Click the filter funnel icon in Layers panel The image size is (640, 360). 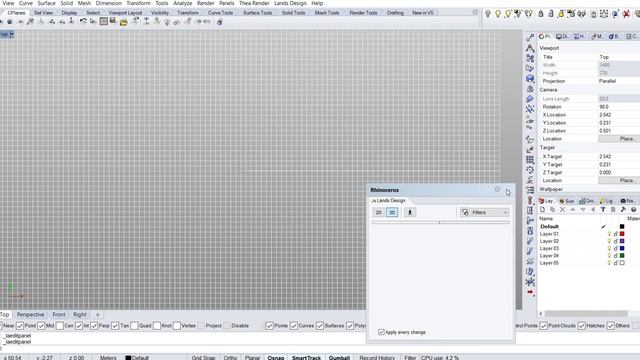pos(603,209)
